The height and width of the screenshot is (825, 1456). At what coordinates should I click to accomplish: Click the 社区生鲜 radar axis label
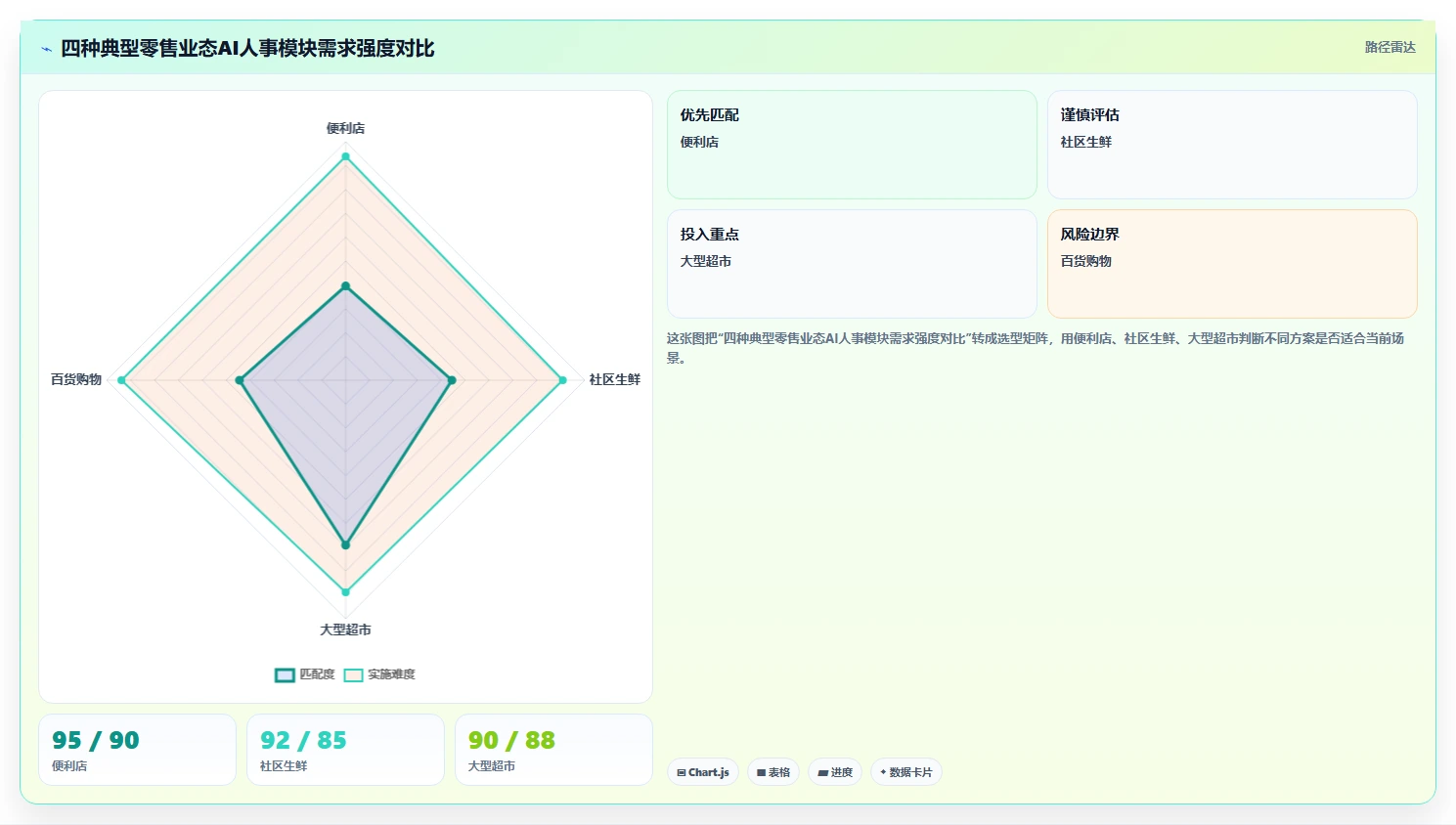pos(614,379)
